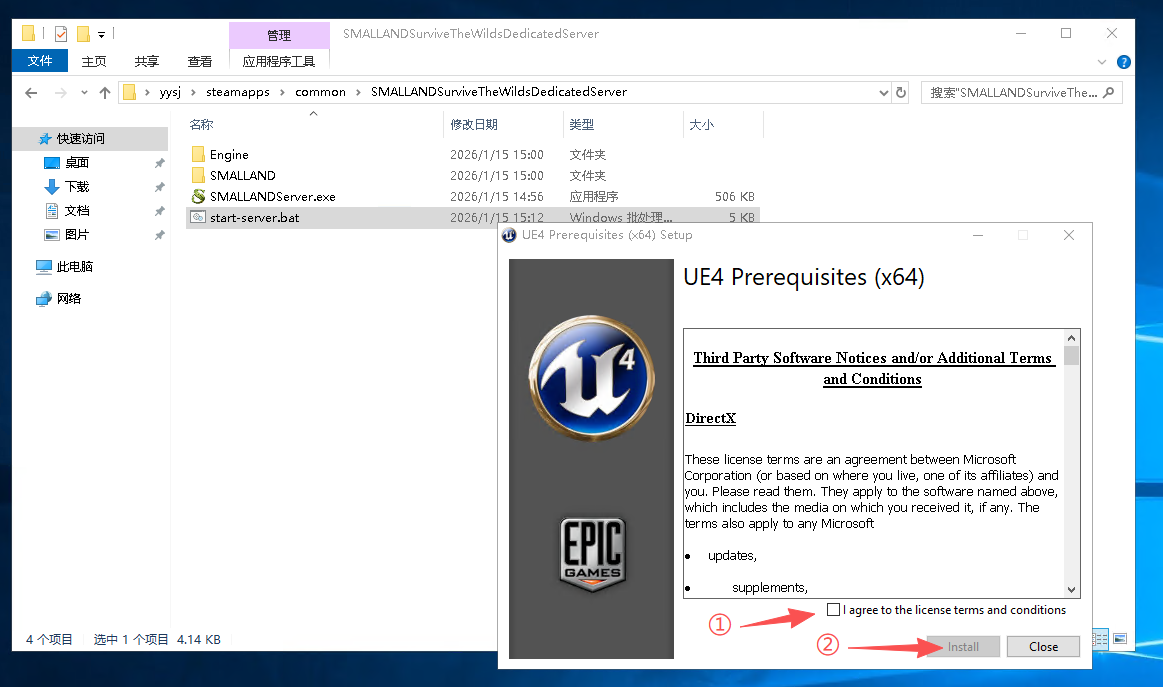This screenshot has width=1163, height=687.
Task: Refresh the current folder view
Action: [901, 93]
